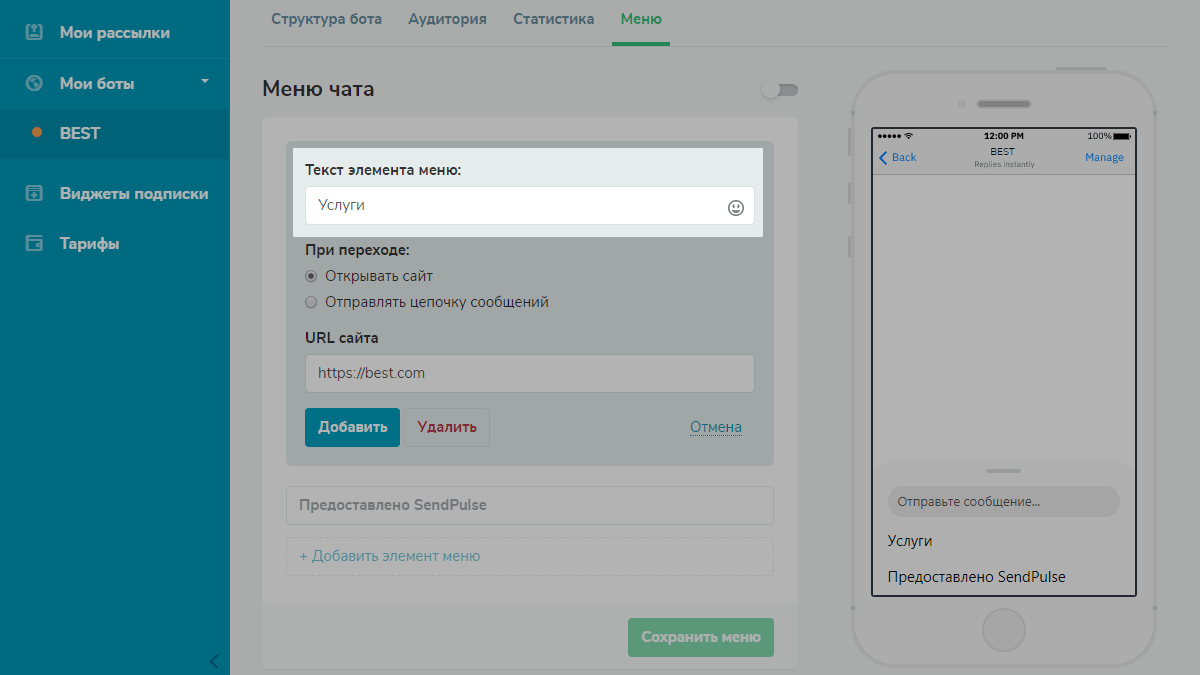Image resolution: width=1200 pixels, height=675 pixels.
Task: Select the "Открывать сайт" radio option
Action: click(311, 276)
